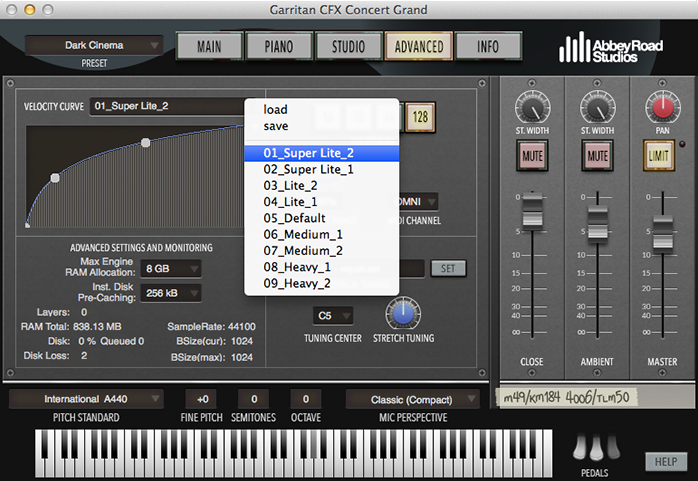Choose 06_Medium_1 from the list

point(321,234)
